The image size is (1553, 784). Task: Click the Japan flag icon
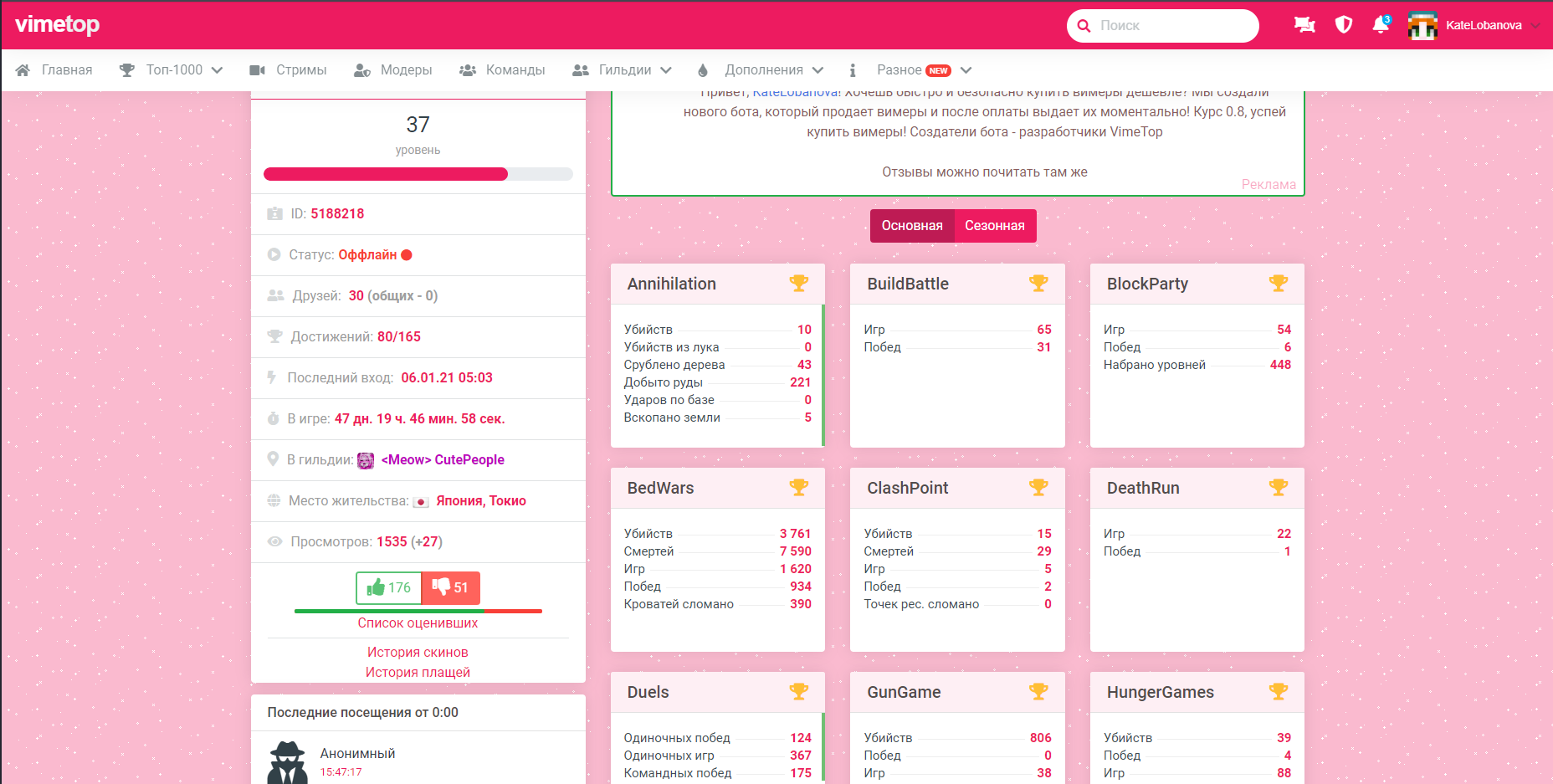[x=421, y=501]
